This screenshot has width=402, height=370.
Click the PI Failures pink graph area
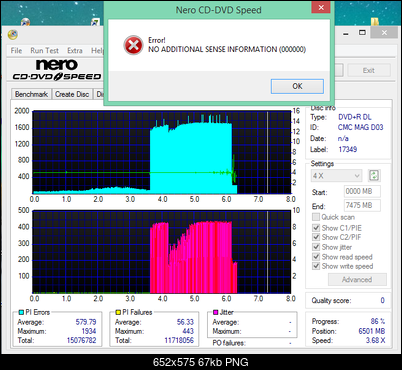[x=193, y=258]
